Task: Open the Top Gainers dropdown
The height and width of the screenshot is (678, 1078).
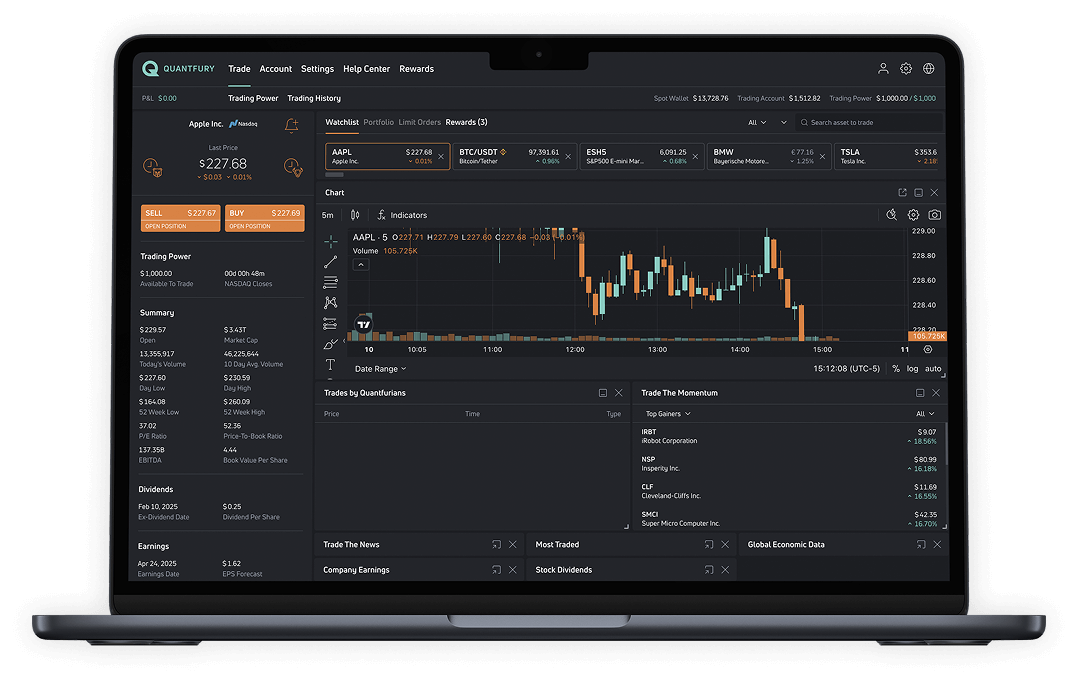Action: (x=668, y=414)
